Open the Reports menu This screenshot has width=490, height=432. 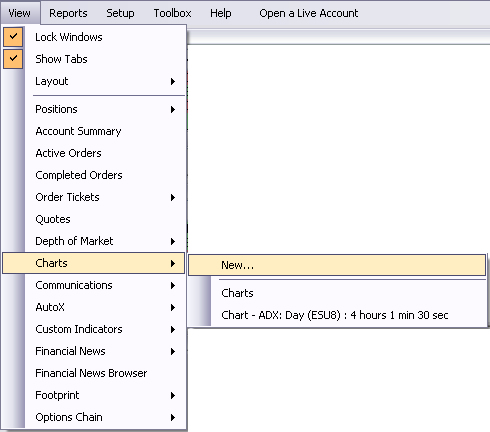[68, 13]
